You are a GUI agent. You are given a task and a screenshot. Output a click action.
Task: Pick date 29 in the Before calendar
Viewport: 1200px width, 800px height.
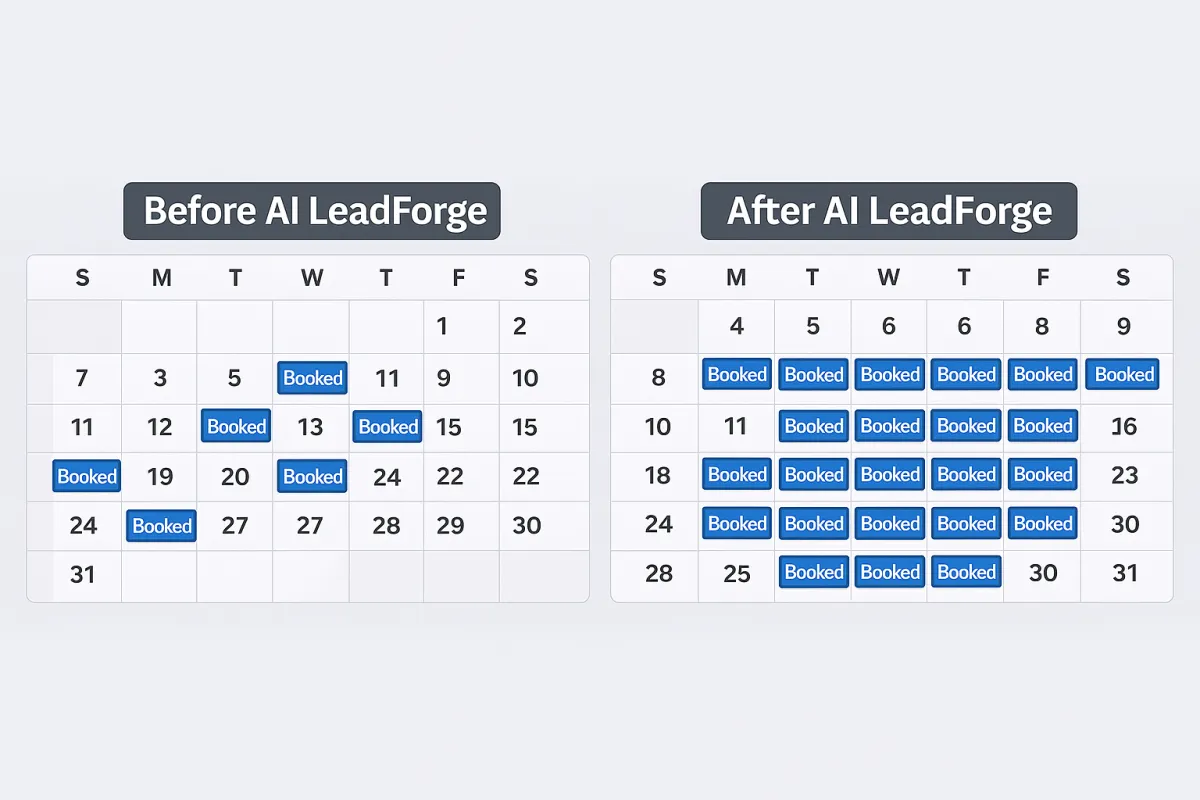pos(450,526)
